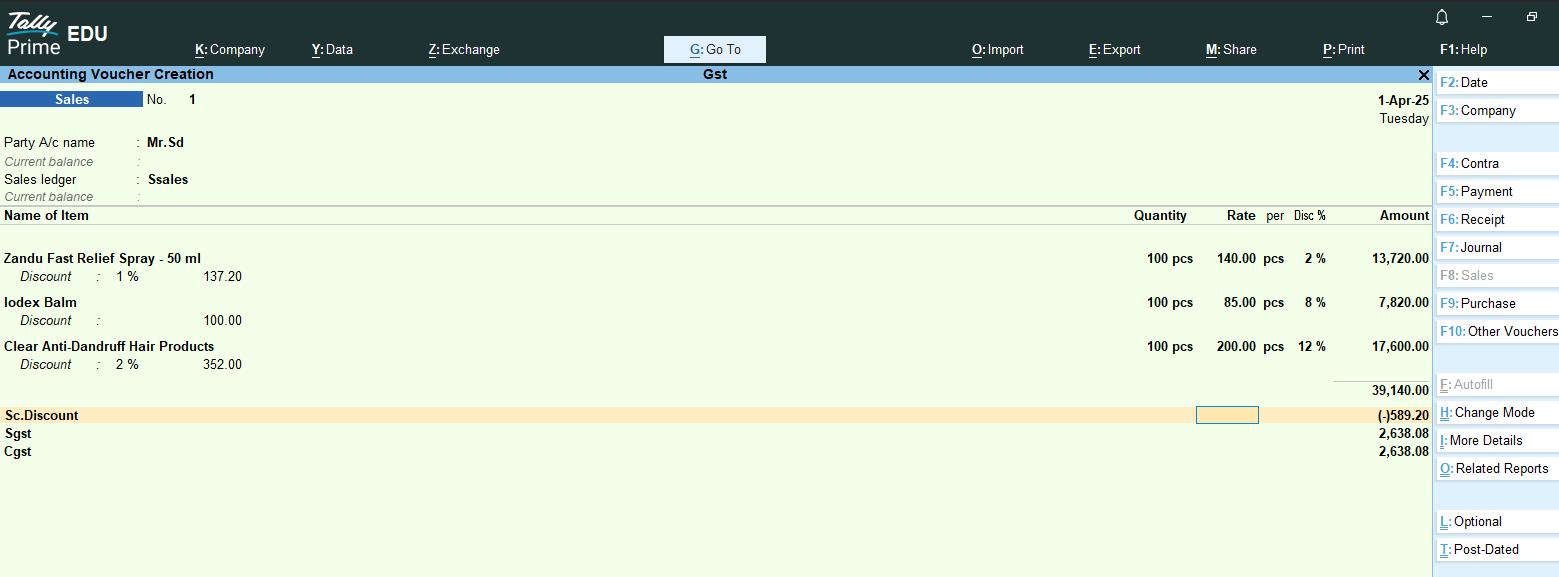Open the P: Print menu
The width and height of the screenshot is (1559, 577).
[x=1343, y=49]
